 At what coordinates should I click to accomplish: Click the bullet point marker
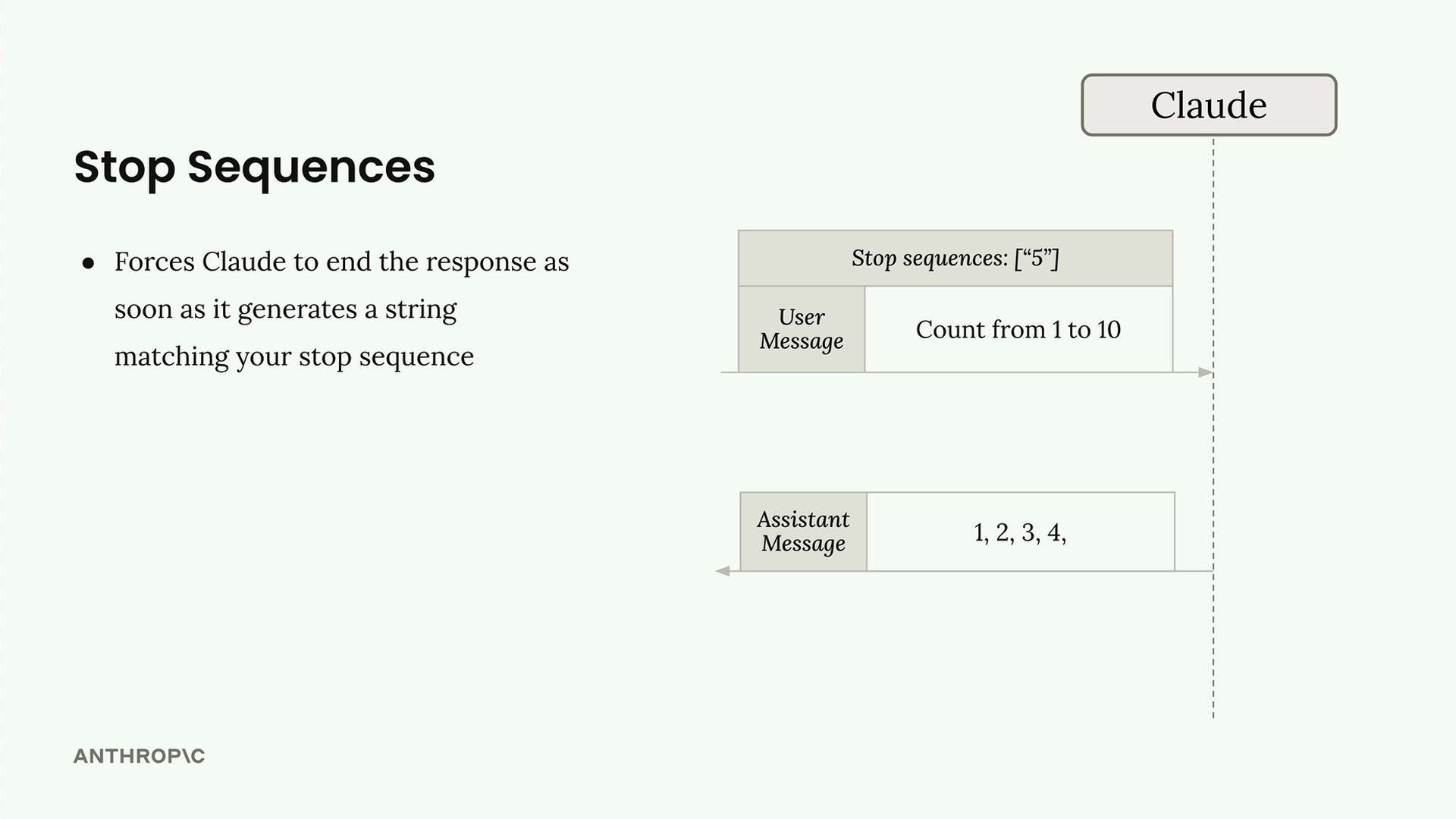pos(89,263)
